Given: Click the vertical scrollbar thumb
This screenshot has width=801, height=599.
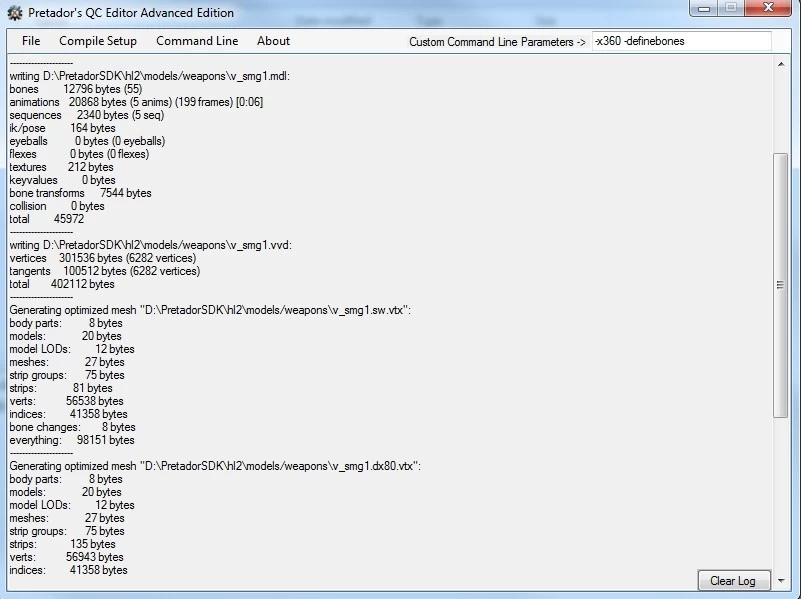Looking at the screenshot, I should [780, 285].
